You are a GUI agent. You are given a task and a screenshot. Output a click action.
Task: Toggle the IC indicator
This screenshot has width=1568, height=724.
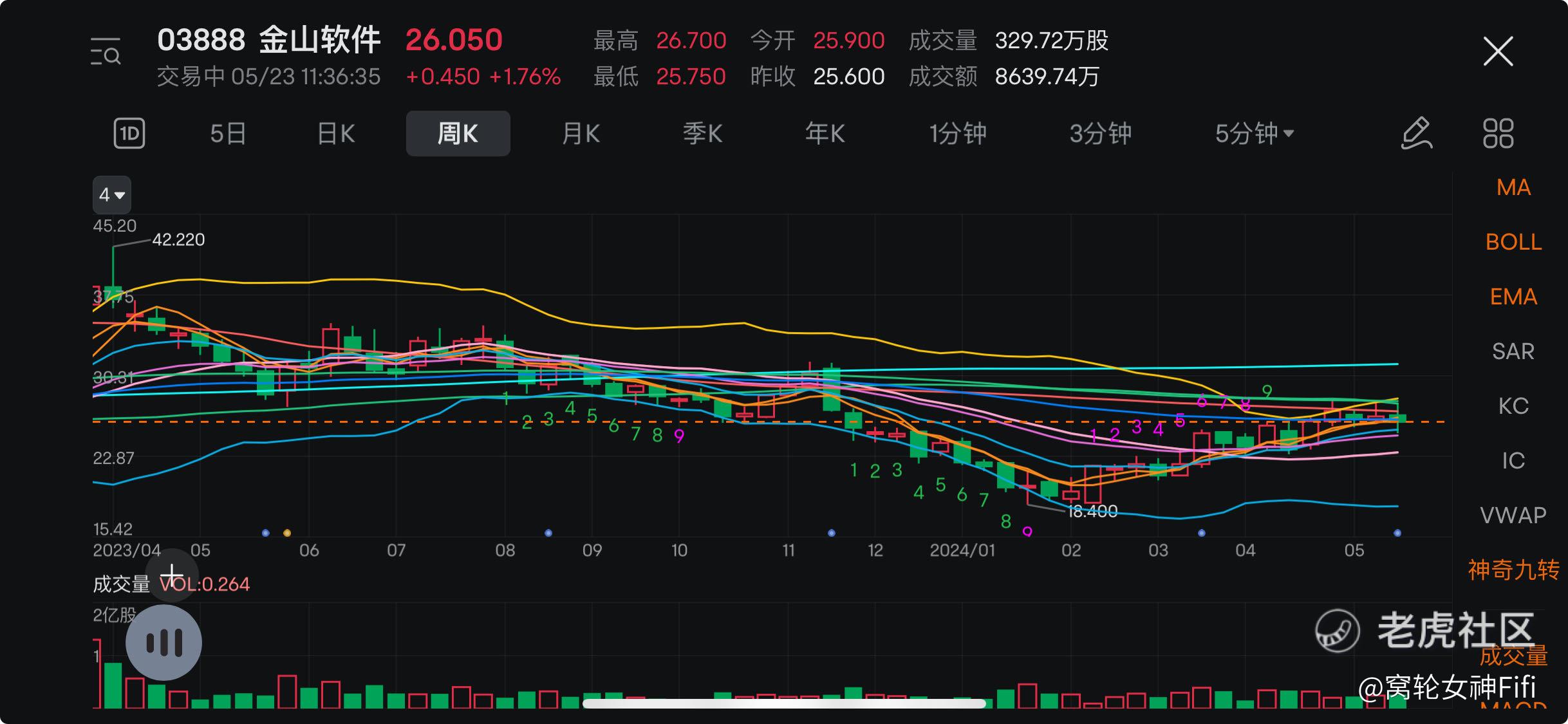[1513, 461]
